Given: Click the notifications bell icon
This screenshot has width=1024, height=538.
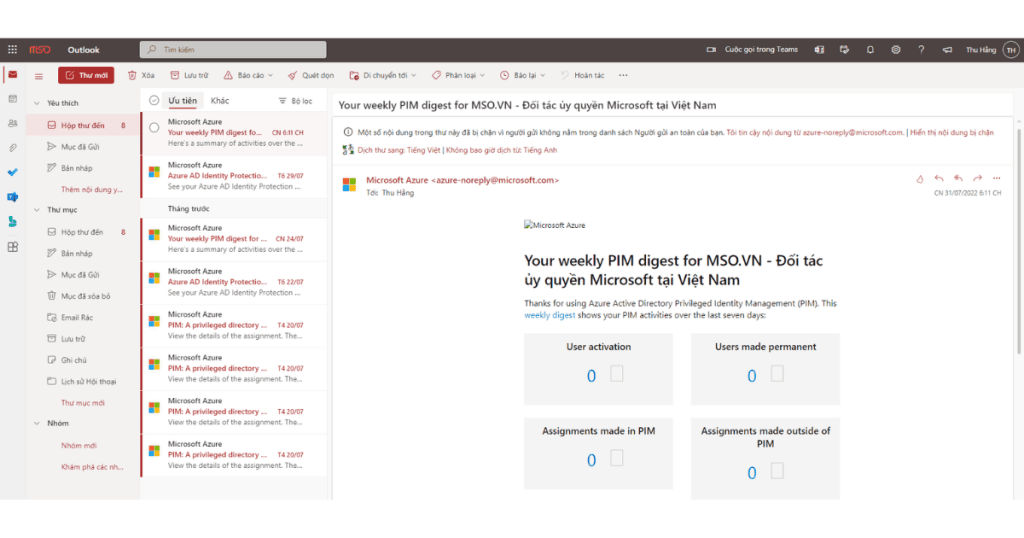Looking at the screenshot, I should (870, 49).
